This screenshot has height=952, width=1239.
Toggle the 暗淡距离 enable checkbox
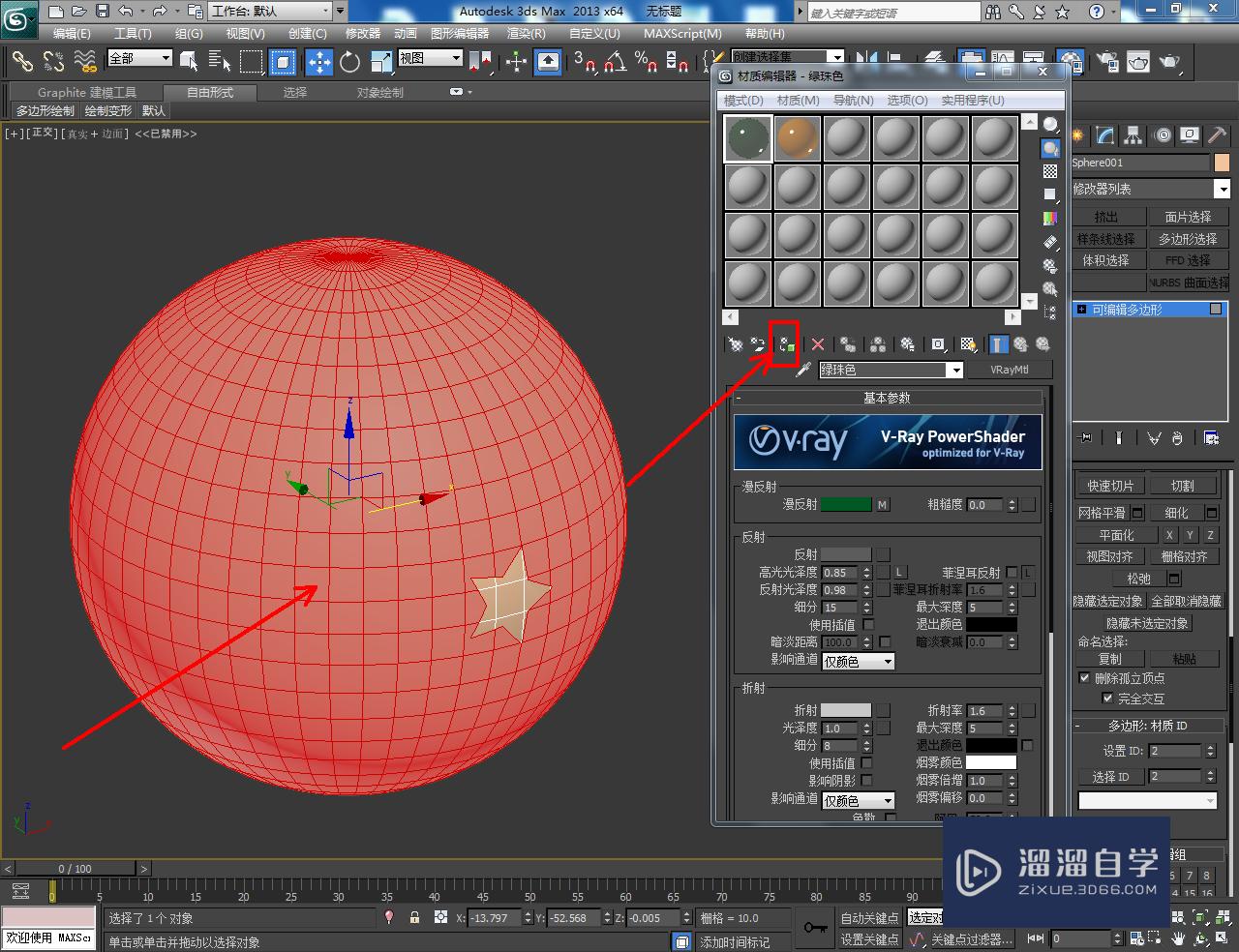(x=885, y=642)
